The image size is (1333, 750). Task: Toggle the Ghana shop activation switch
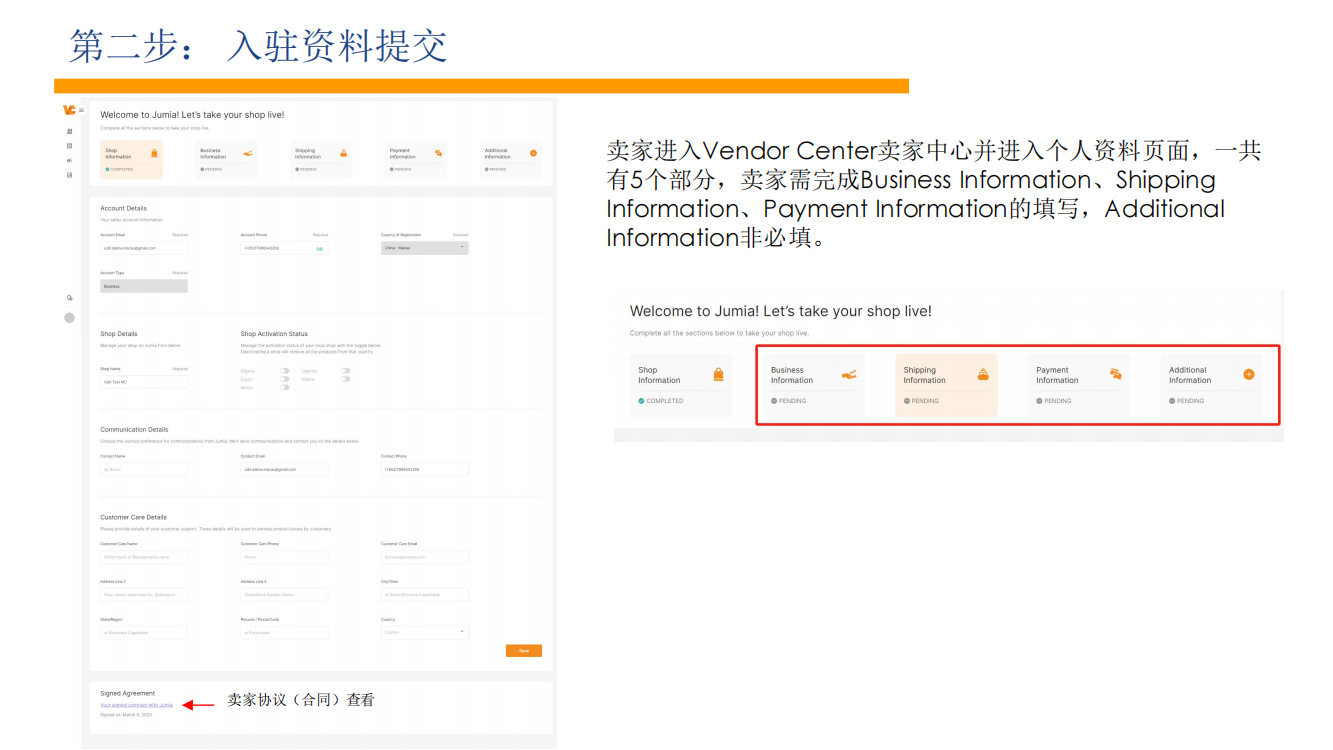tap(345, 380)
